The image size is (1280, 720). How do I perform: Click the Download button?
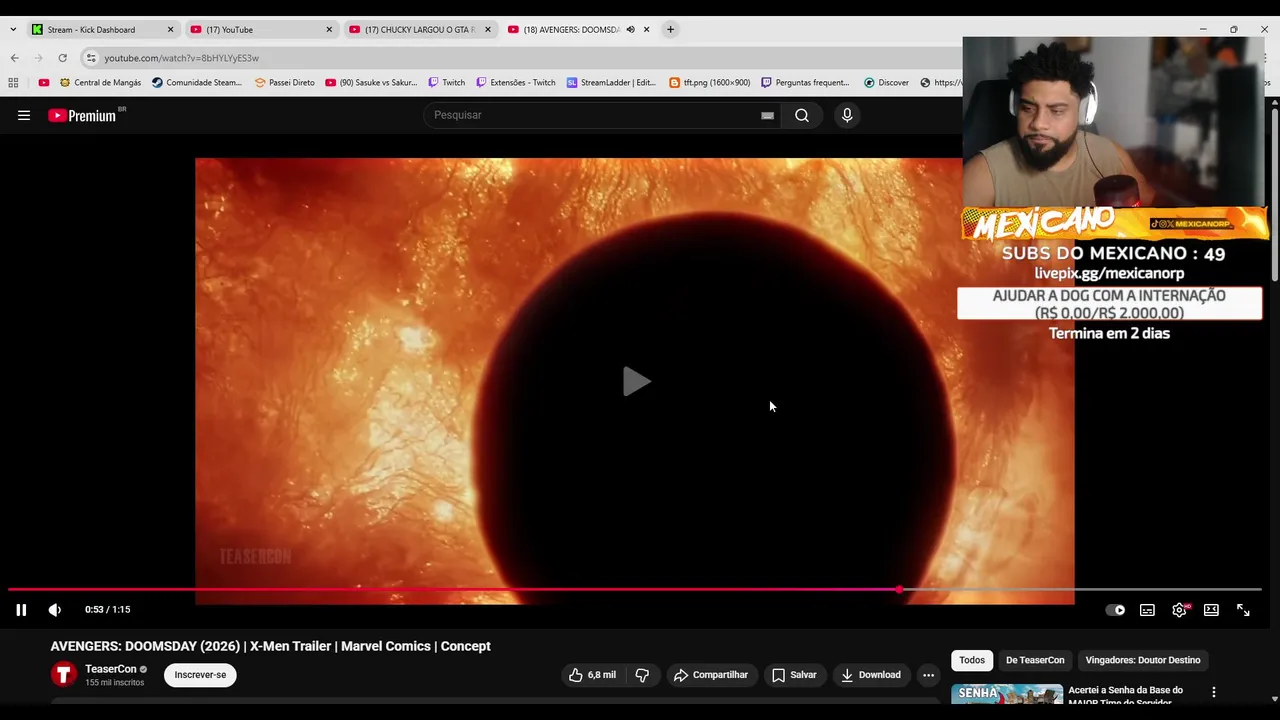(x=871, y=675)
